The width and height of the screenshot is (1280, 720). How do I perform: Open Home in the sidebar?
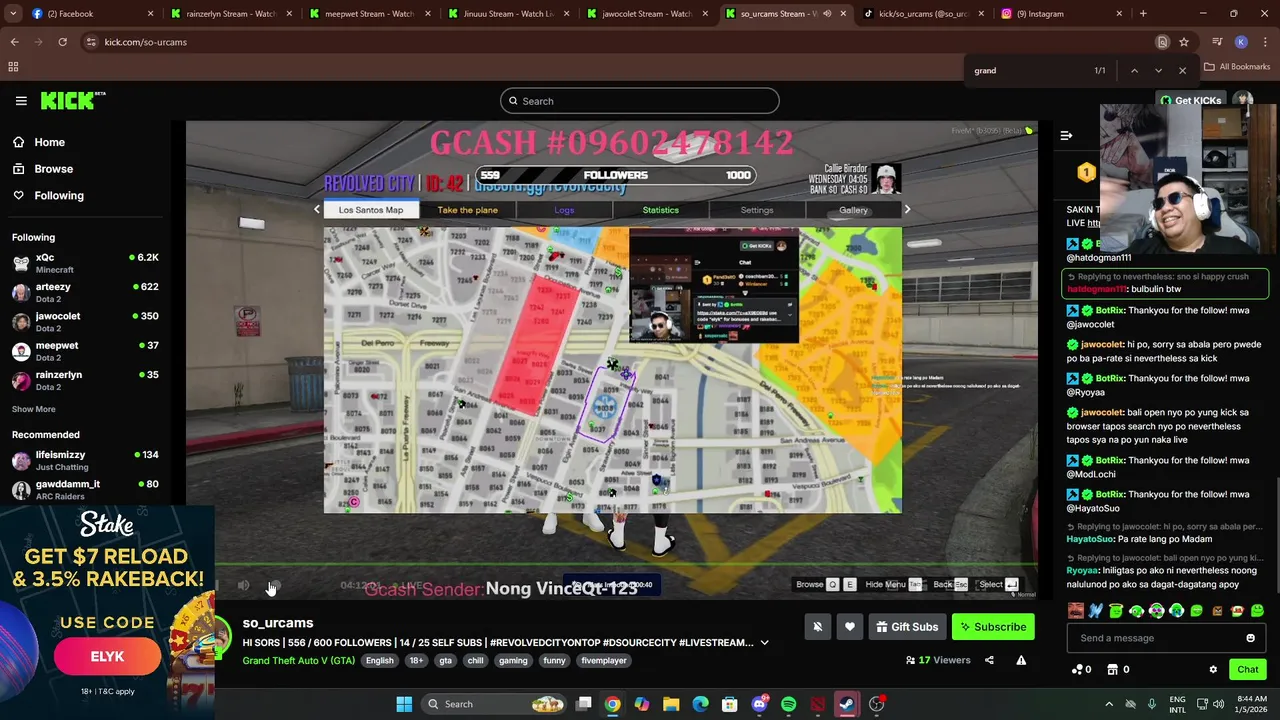pos(49,142)
